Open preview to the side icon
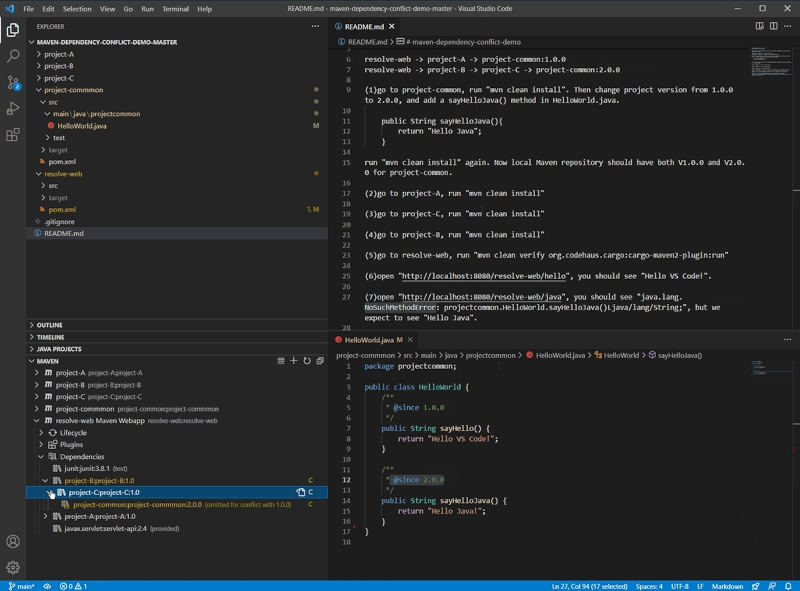The image size is (800, 591). coord(760,26)
